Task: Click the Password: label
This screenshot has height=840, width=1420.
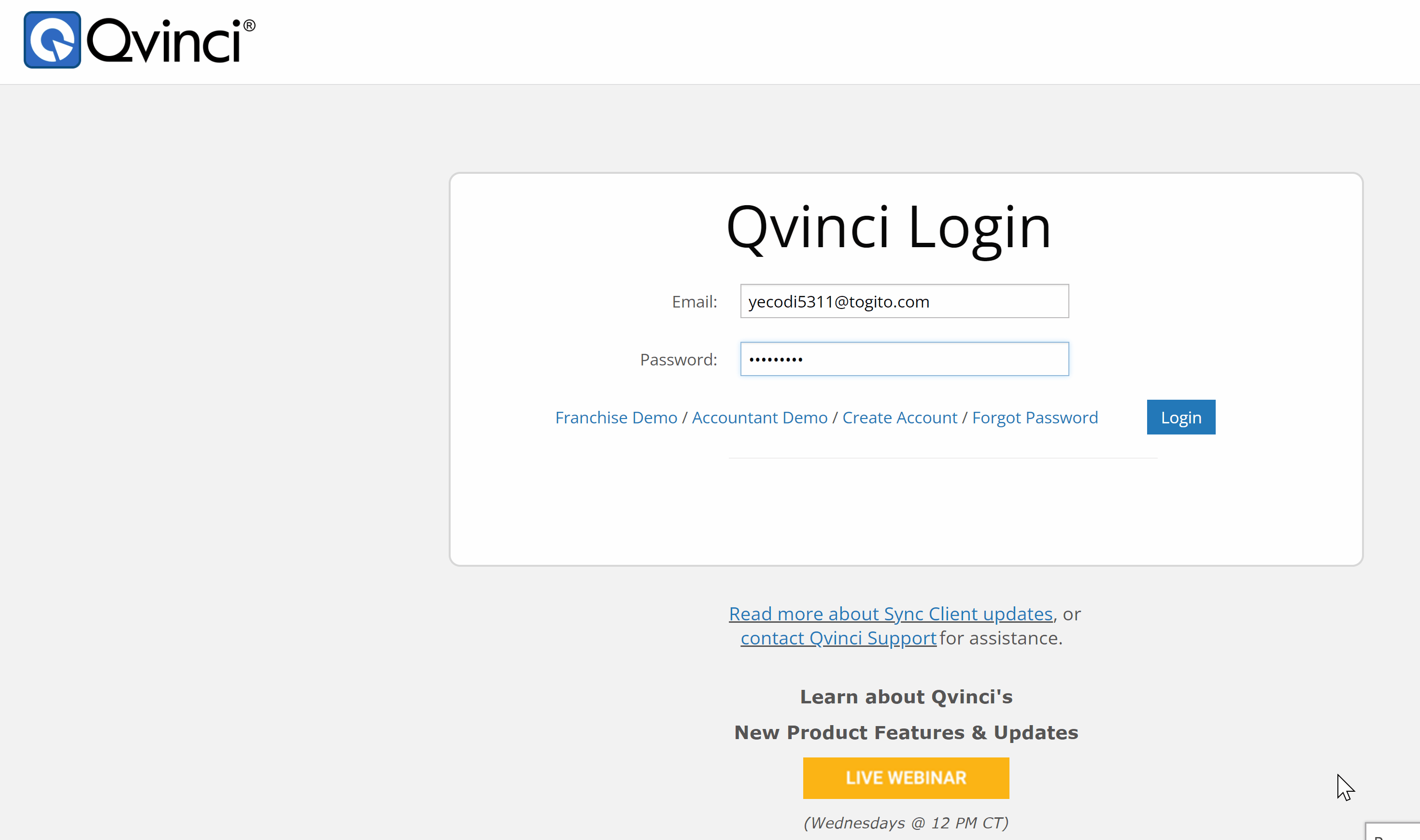Action: coord(678,360)
